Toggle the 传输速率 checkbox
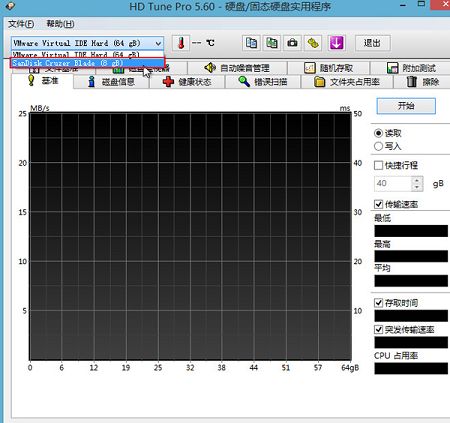The image size is (450, 423). point(378,204)
